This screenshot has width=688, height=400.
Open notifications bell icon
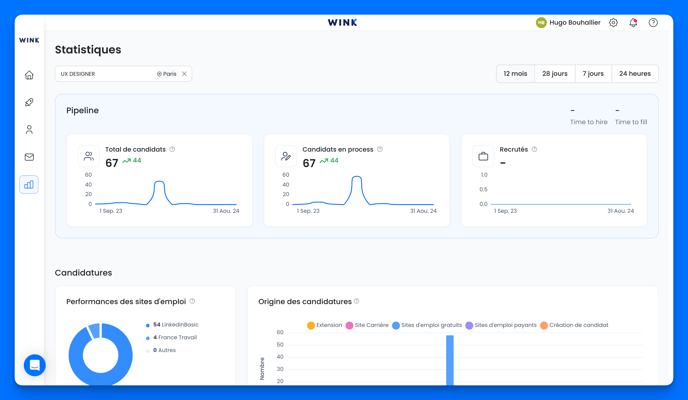point(633,22)
